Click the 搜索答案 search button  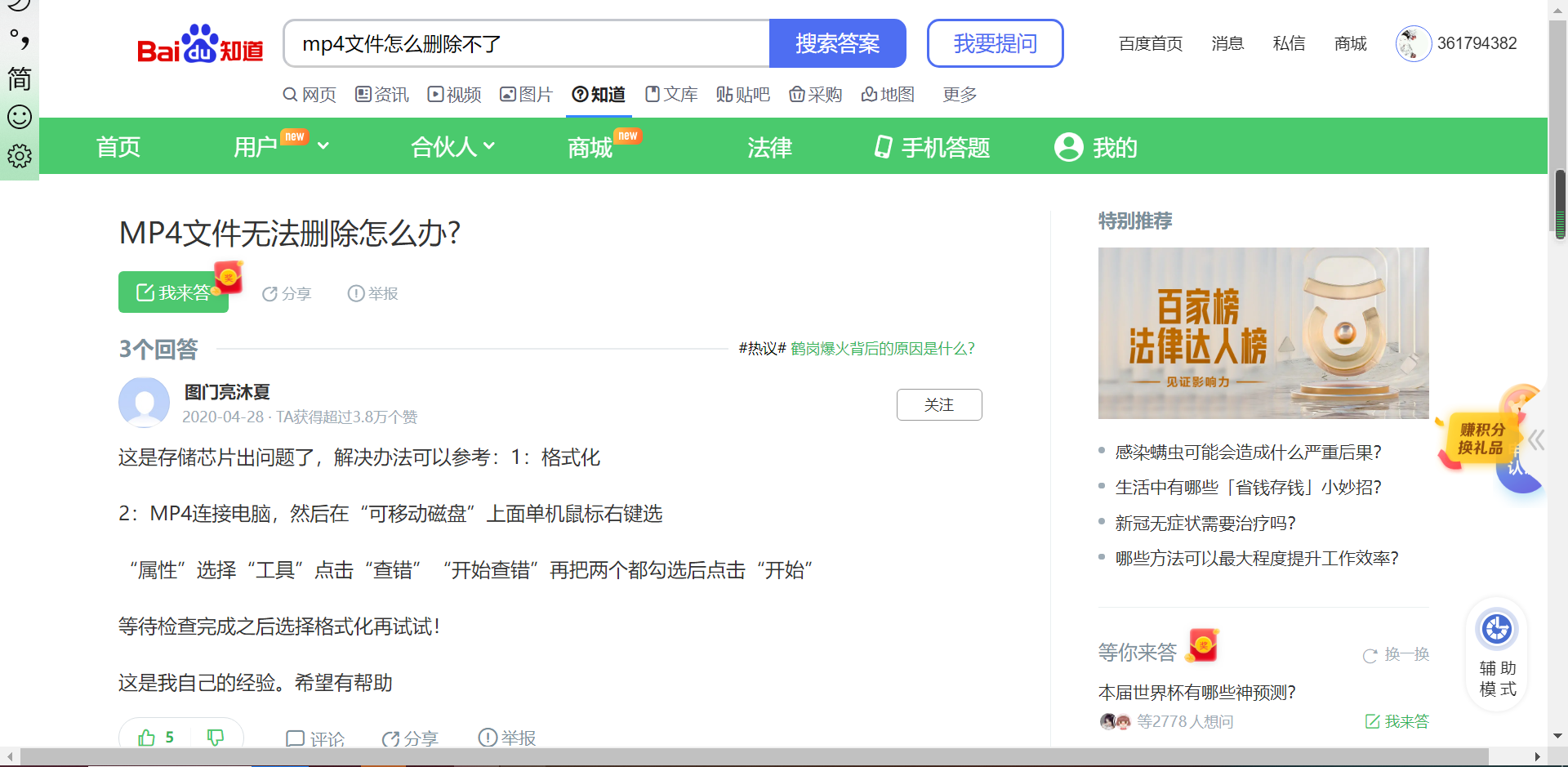coord(837,43)
